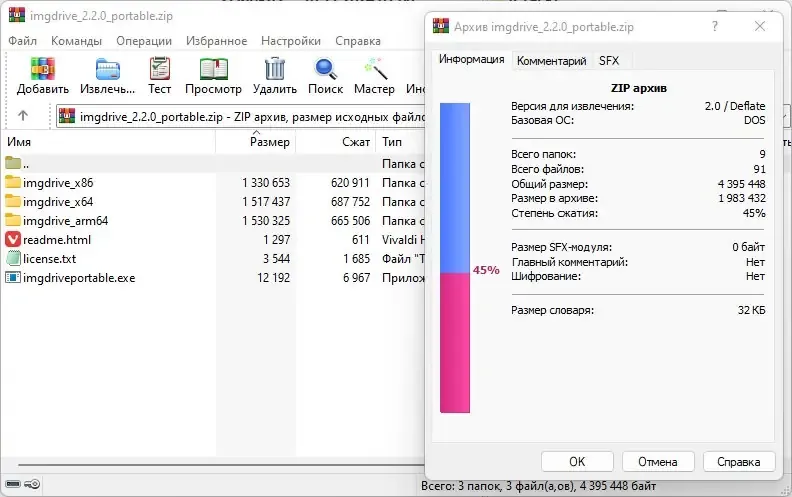The width and height of the screenshot is (792, 497).
Task: Click the imgdrive_arm64 folder icon
Action: [x=13, y=220]
